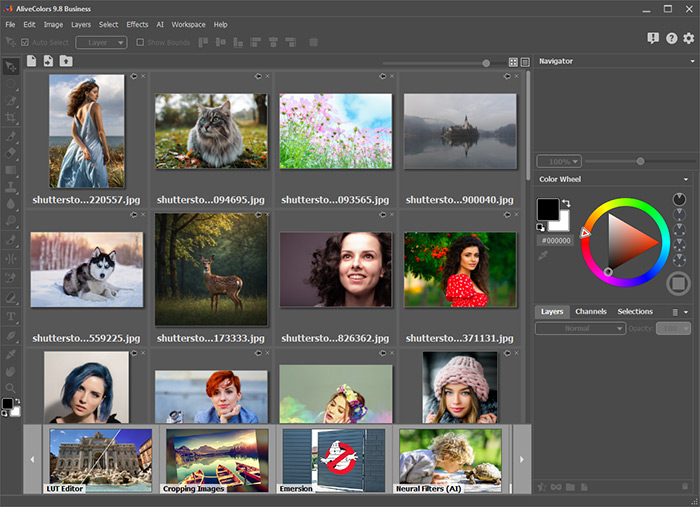The height and width of the screenshot is (507, 700).
Task: Switch to the Selections tab
Action: (x=635, y=312)
